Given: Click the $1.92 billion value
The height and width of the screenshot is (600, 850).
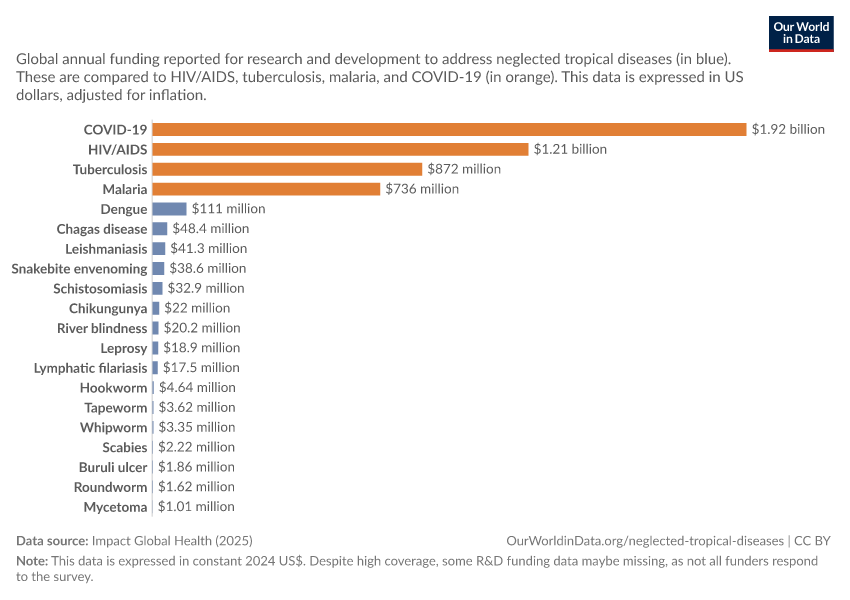Looking at the screenshot, I should (x=788, y=130).
